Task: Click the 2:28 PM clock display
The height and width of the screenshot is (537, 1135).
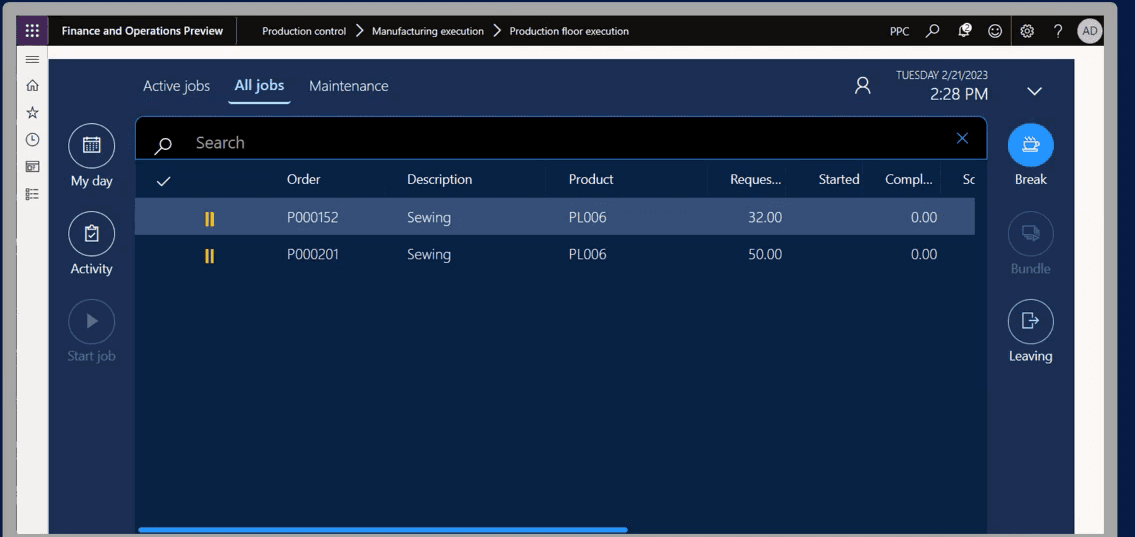Action: coord(958,94)
